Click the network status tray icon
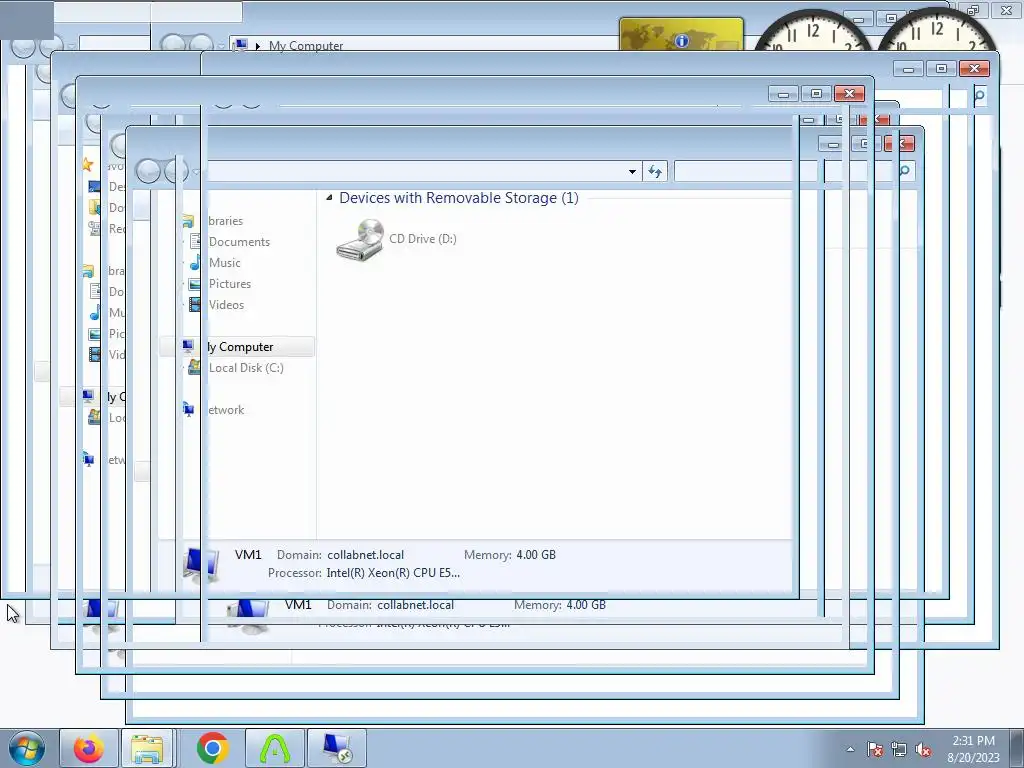Viewport: 1024px width, 768px height. [899, 749]
